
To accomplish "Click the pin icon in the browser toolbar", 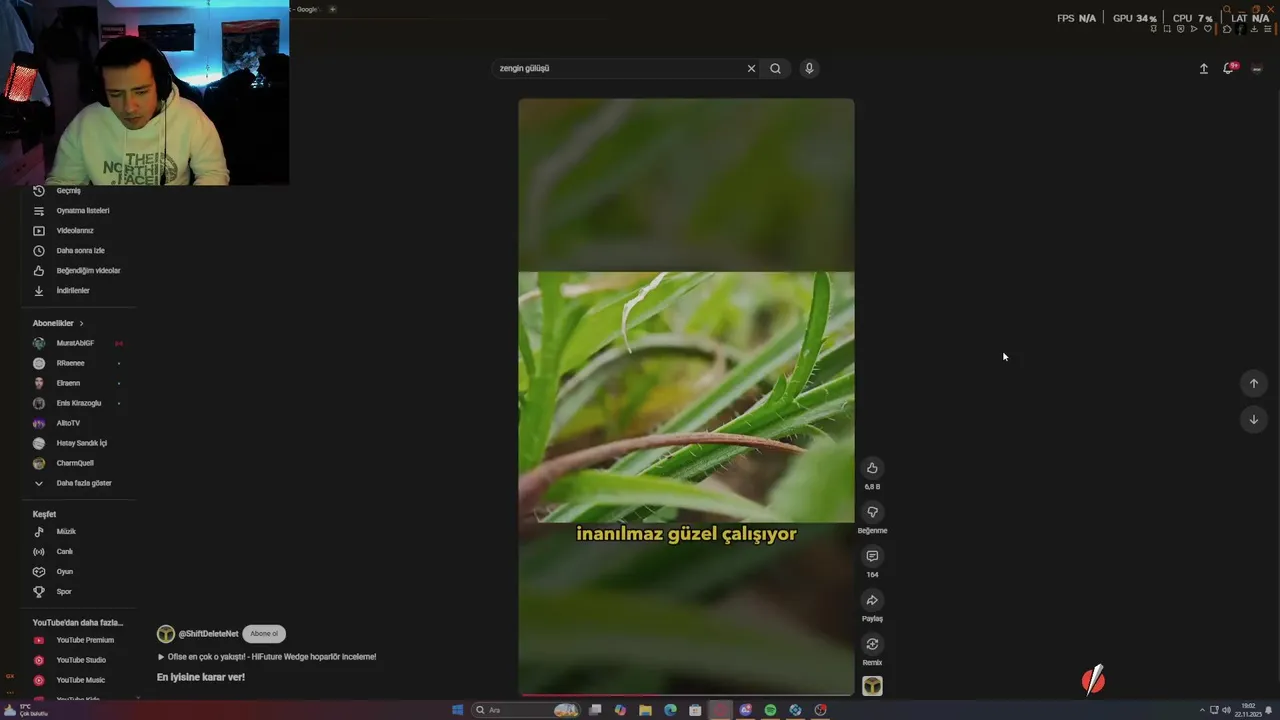I will [x=1154, y=29].
